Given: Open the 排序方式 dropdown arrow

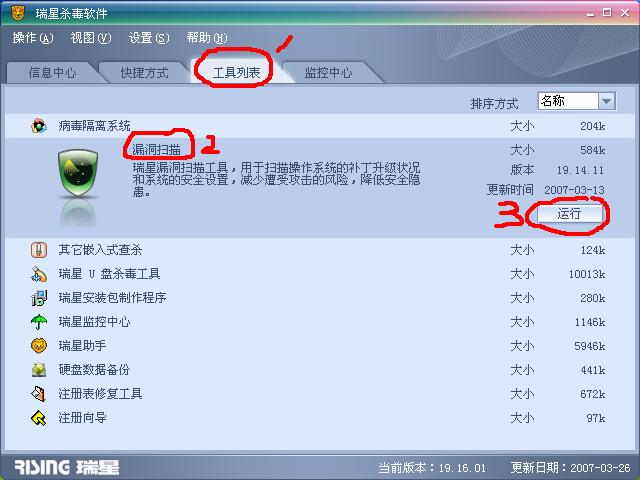Looking at the screenshot, I should (x=607, y=101).
